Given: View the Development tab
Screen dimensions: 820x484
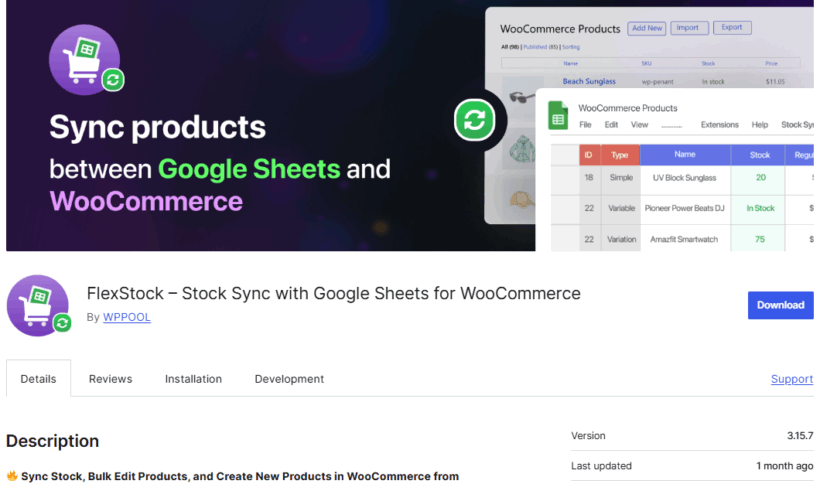Looking at the screenshot, I should 289,379.
